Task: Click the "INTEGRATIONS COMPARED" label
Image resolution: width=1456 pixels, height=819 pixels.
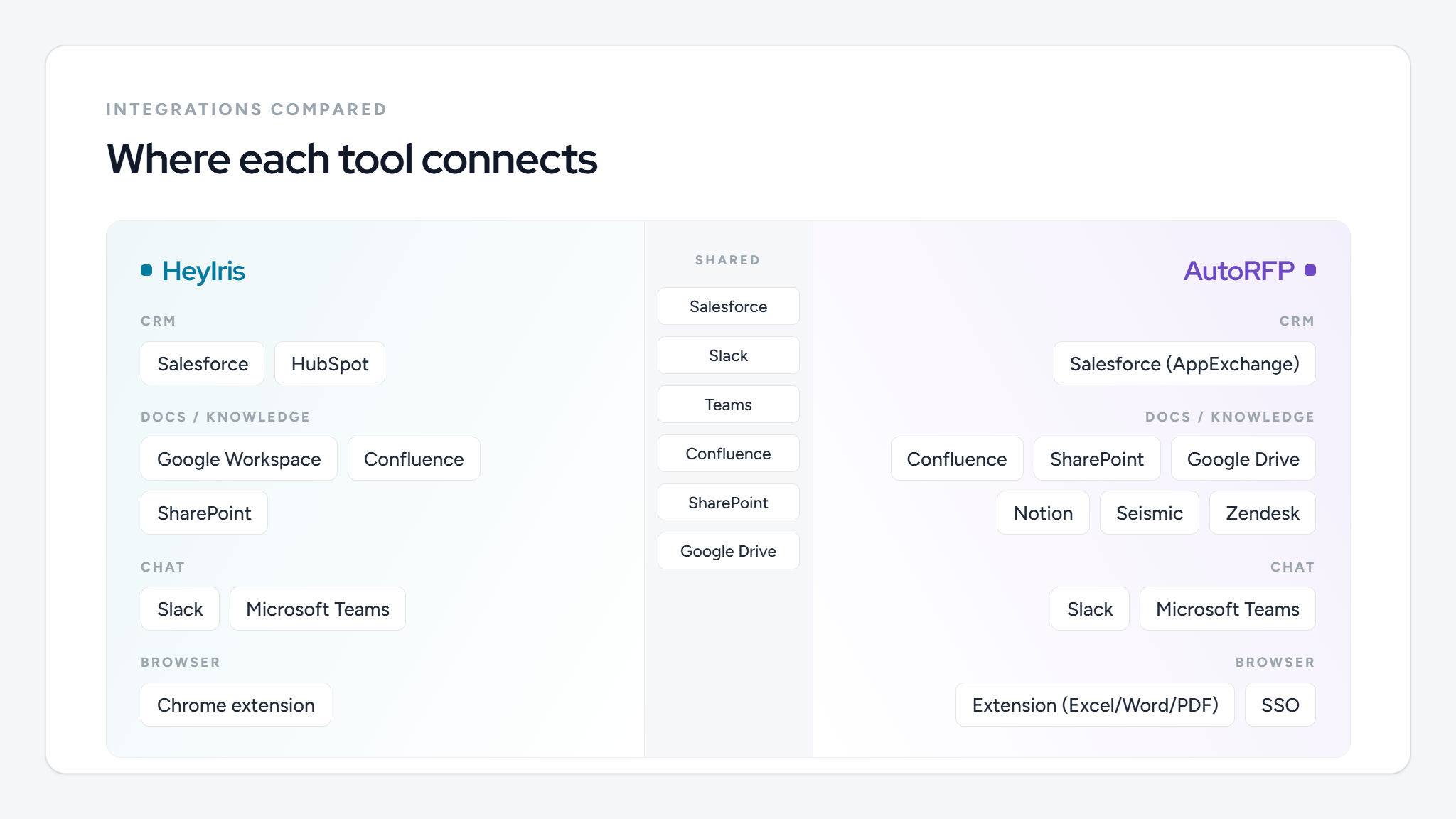Action: (x=246, y=109)
